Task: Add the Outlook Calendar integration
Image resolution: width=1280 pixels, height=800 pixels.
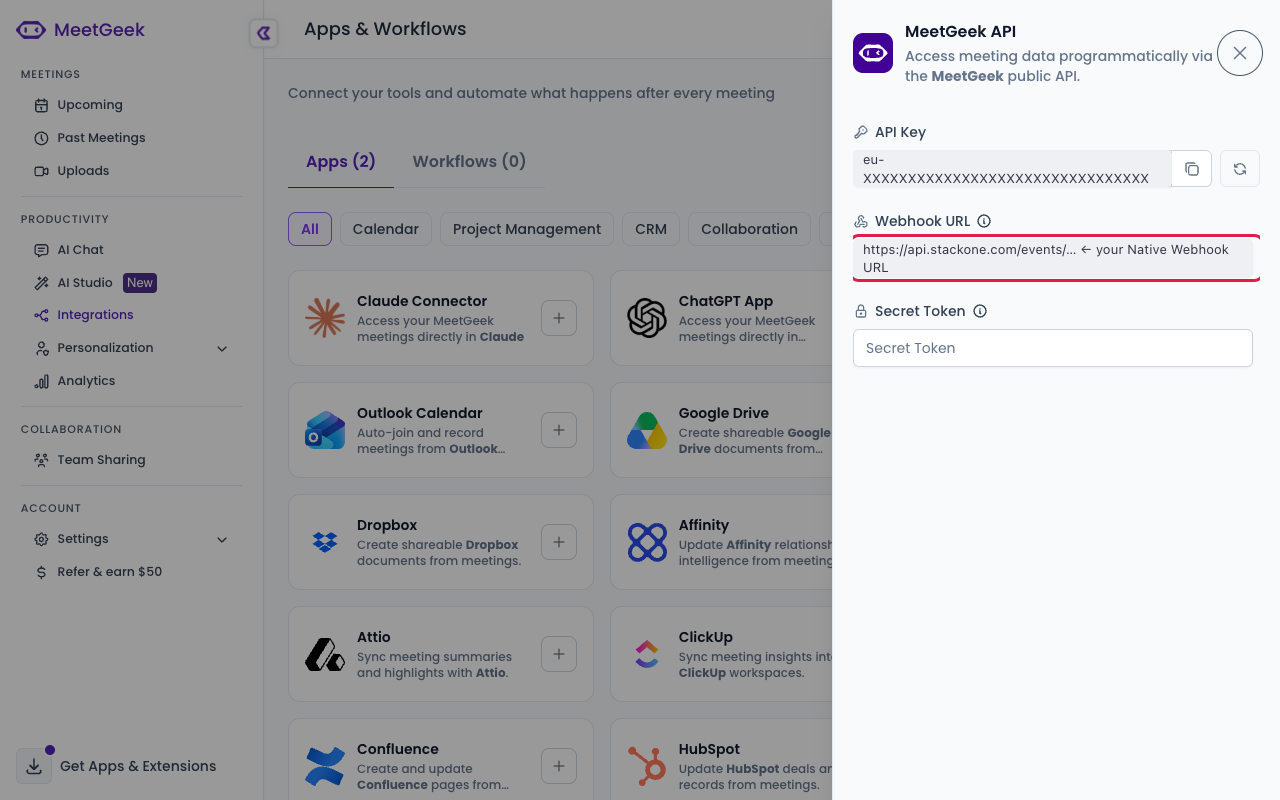Action: pyautogui.click(x=559, y=431)
